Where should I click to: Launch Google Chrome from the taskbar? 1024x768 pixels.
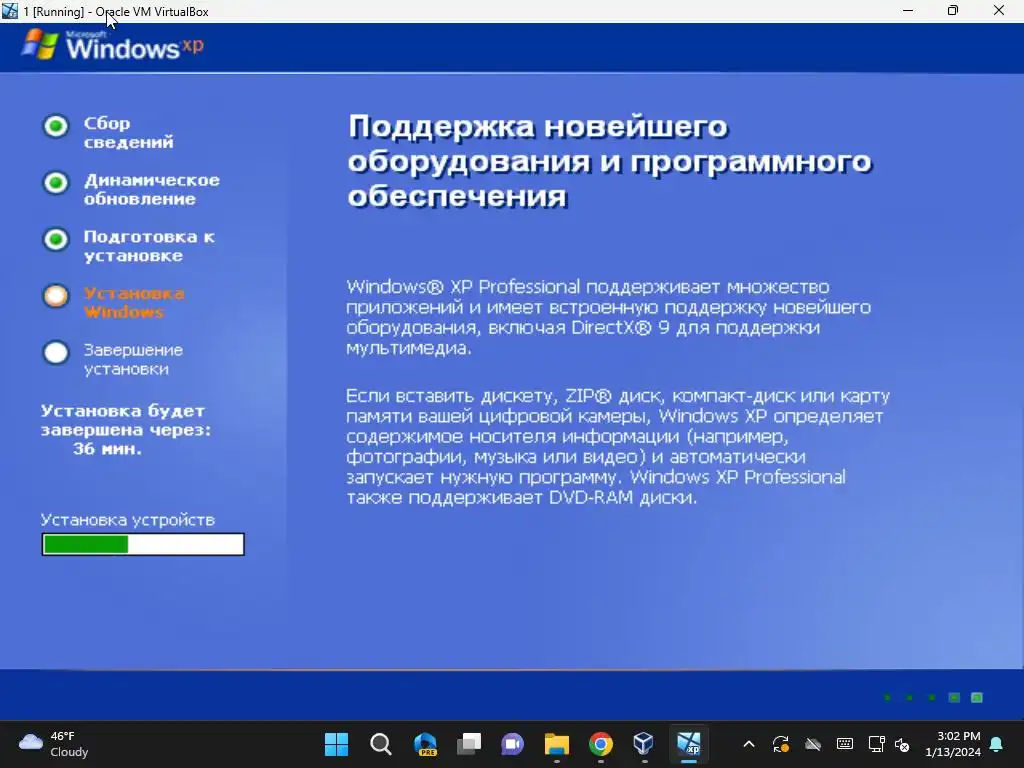[x=601, y=744]
